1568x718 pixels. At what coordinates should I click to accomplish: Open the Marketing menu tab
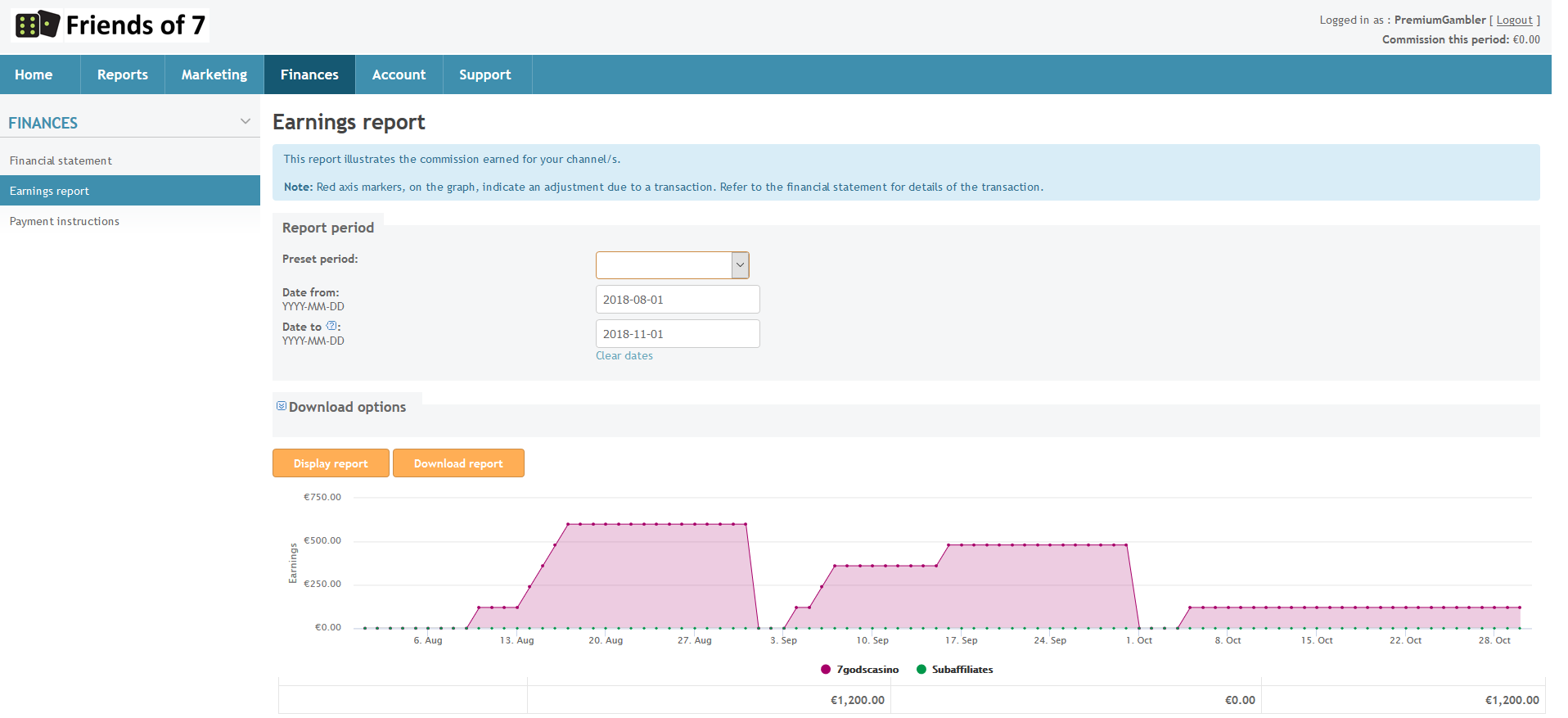point(214,75)
